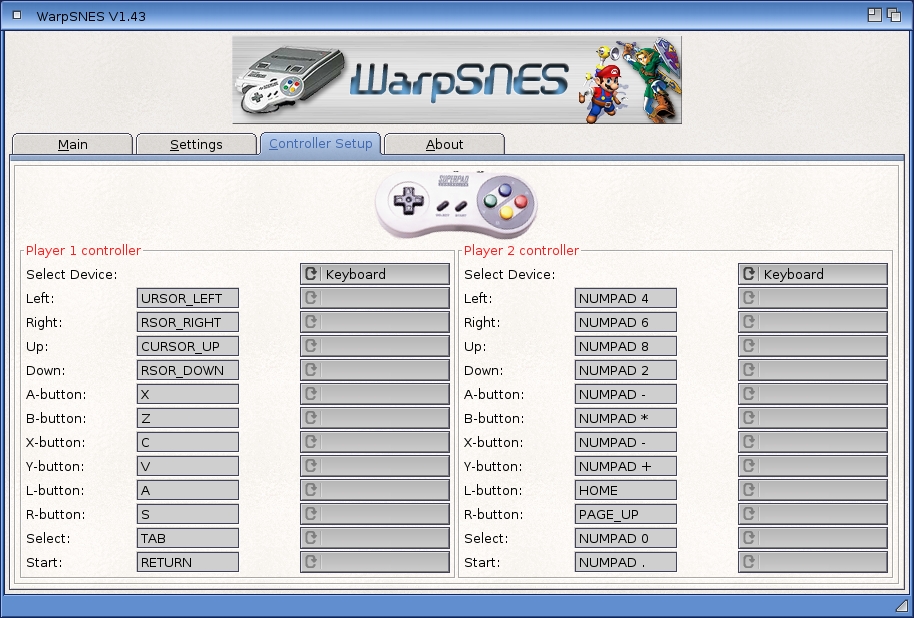Click Player 2 B-button field NUMPAD *
Image resolution: width=914 pixels, height=618 pixels.
625,418
